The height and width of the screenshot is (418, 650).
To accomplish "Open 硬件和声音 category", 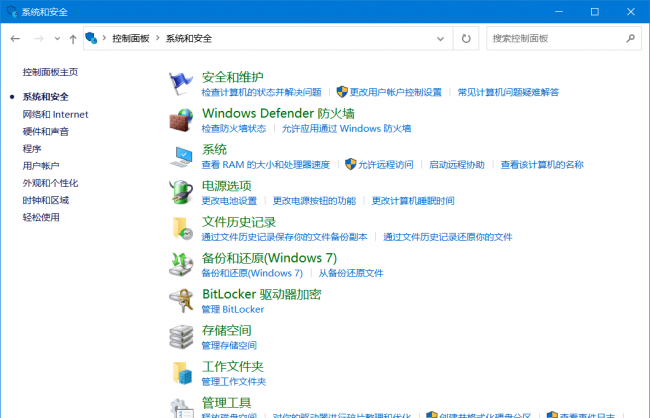I will pyautogui.click(x=46, y=132).
